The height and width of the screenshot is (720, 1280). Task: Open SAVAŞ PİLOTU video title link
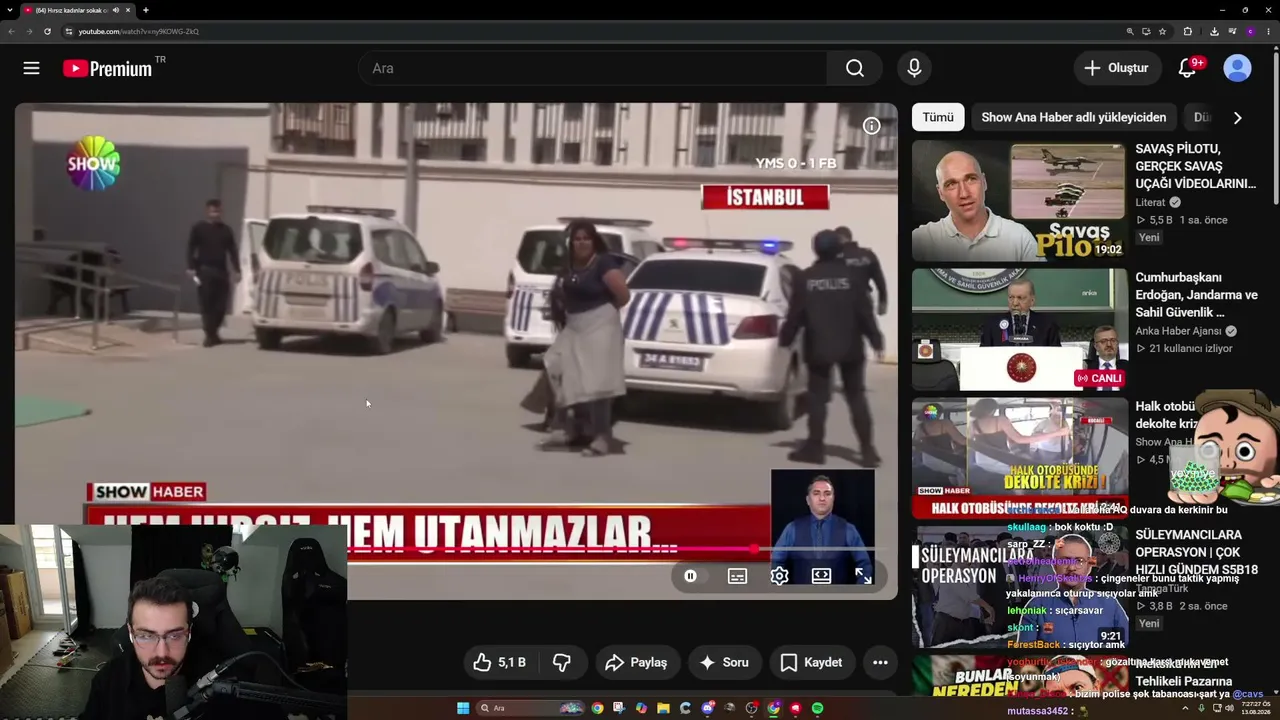coord(1195,166)
